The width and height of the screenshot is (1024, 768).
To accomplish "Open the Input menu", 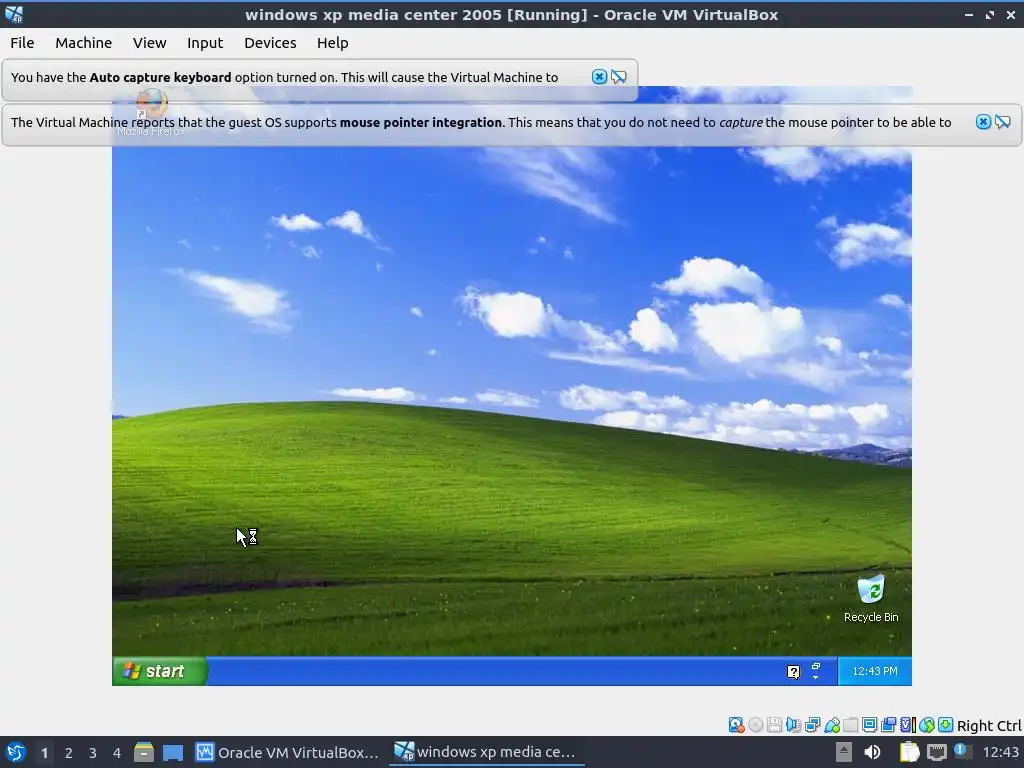I will click(205, 42).
